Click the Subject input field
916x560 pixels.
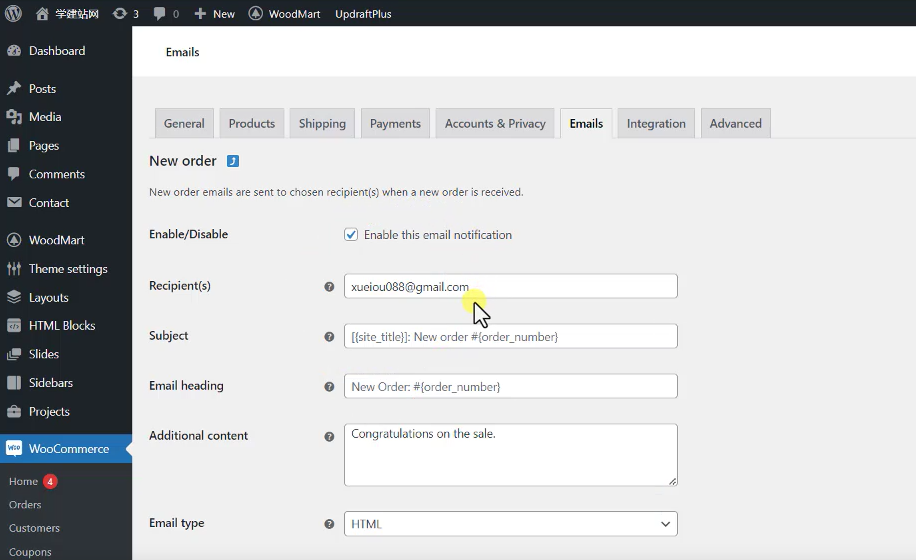(x=510, y=337)
